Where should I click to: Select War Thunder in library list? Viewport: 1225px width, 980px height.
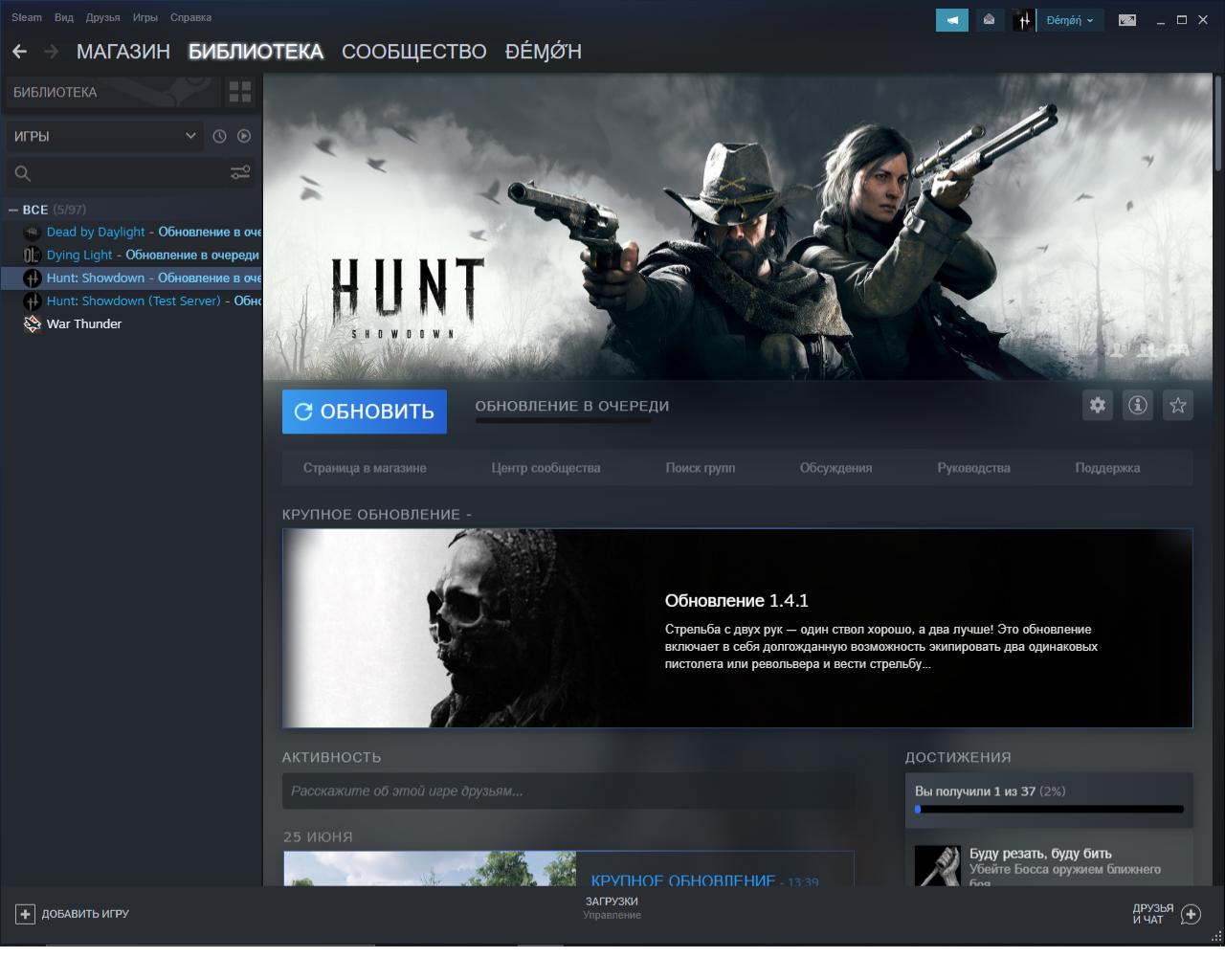[x=132, y=323]
